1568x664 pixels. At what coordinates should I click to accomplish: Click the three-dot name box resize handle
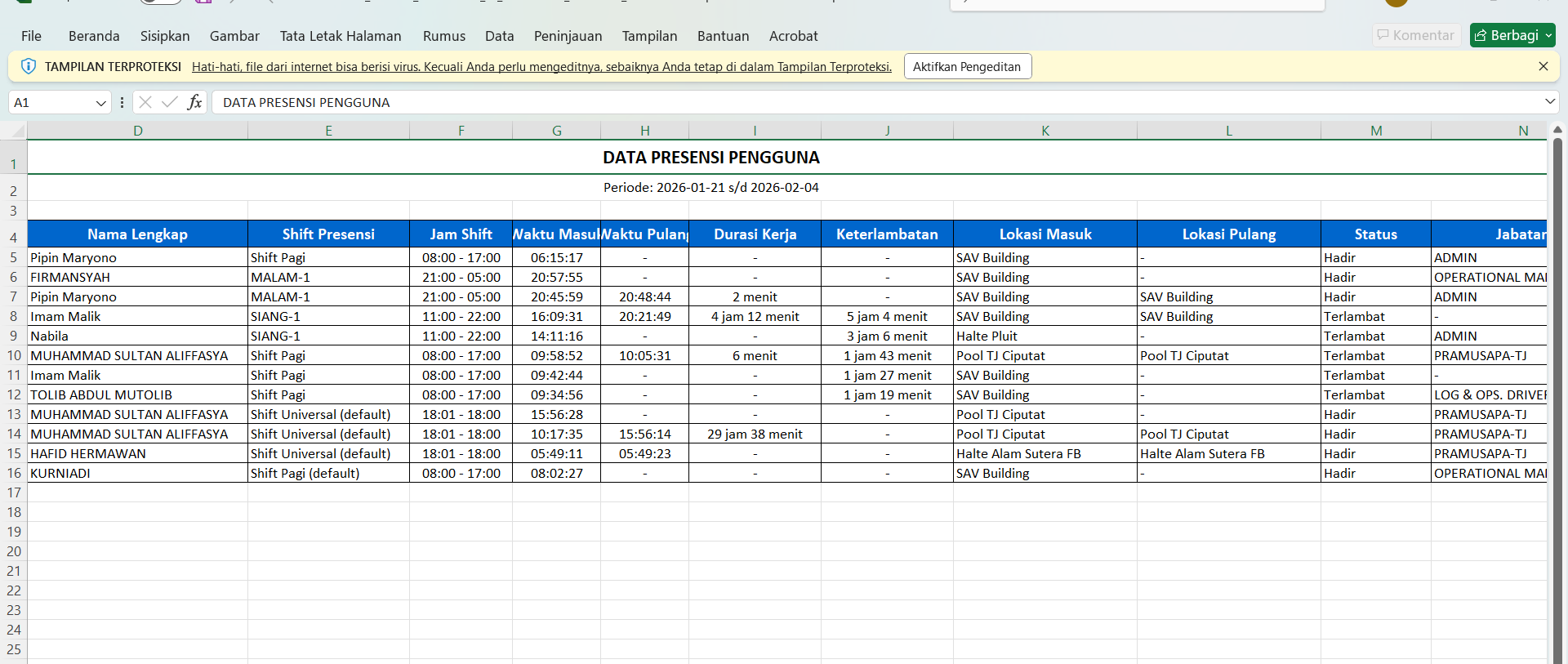pyautogui.click(x=122, y=102)
